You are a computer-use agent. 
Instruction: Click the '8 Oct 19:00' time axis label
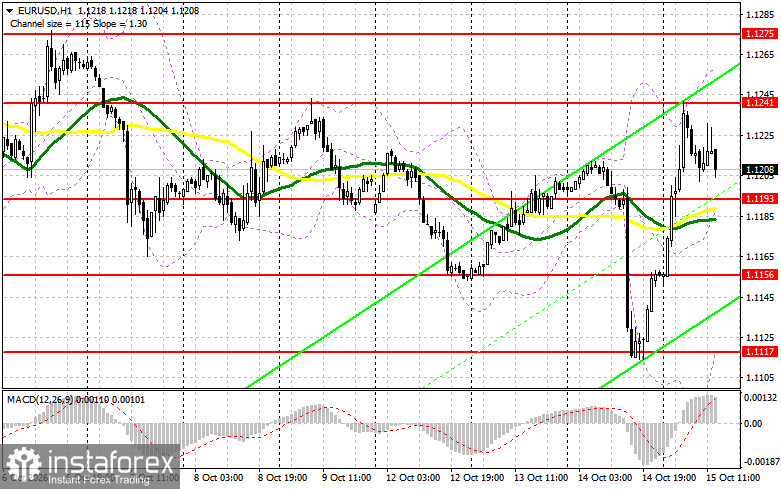(282, 478)
